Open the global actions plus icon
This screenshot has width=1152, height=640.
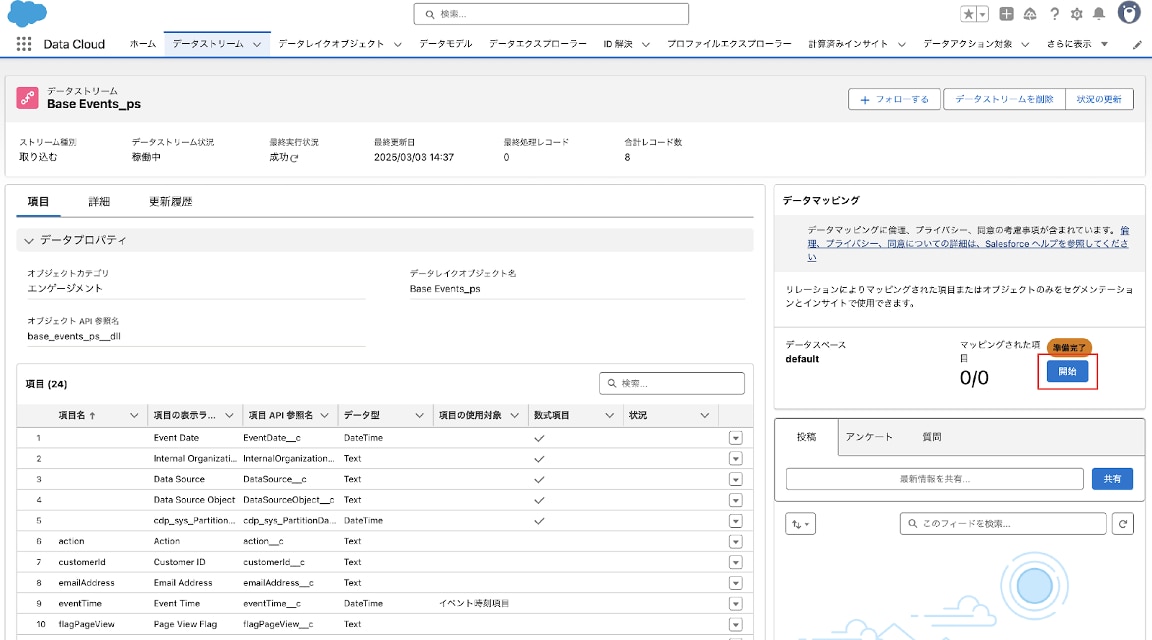click(1006, 14)
